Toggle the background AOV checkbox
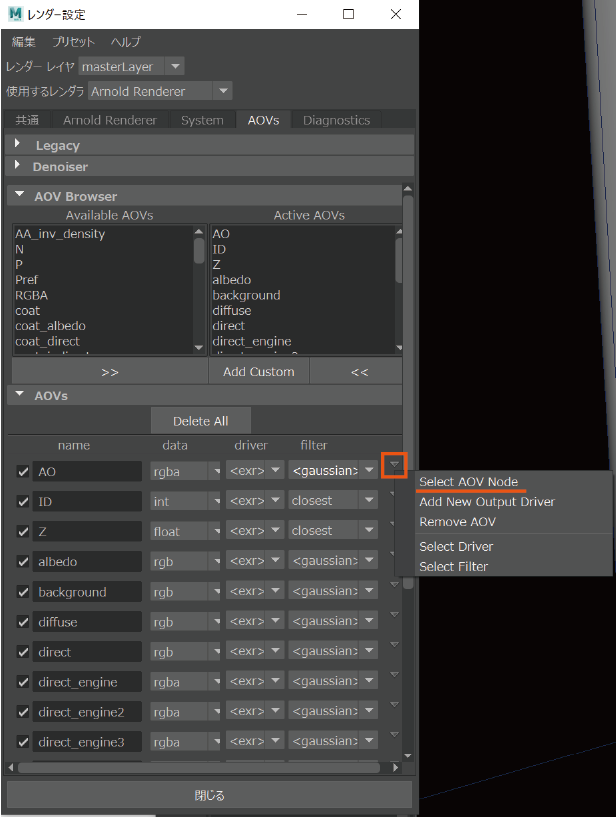 (x=23, y=592)
